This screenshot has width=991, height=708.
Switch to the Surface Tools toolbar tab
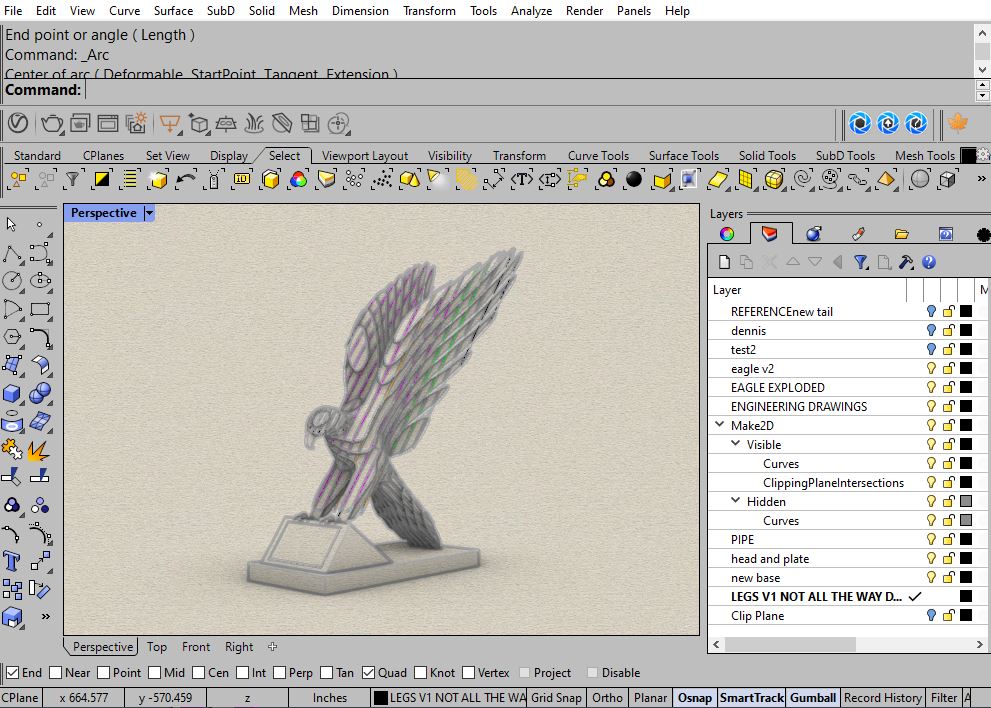coord(683,156)
